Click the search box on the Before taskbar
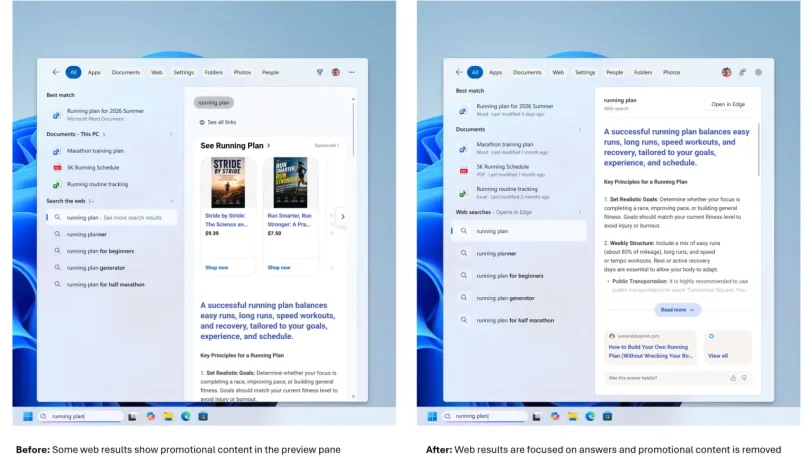This screenshot has height=457, width=812. (81, 416)
